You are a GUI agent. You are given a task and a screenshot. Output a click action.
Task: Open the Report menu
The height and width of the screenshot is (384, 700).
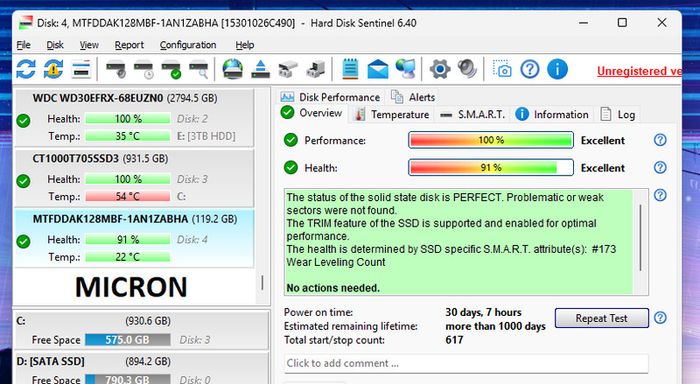[129, 45]
